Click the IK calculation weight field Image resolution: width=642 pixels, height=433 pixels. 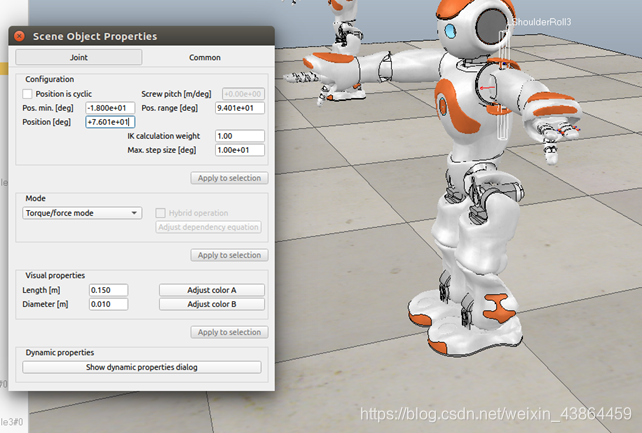point(240,136)
